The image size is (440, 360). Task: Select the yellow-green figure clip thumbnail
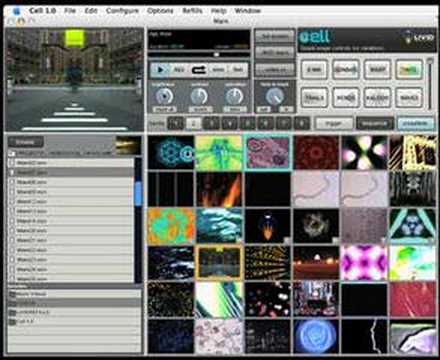pyautogui.click(x=219, y=152)
